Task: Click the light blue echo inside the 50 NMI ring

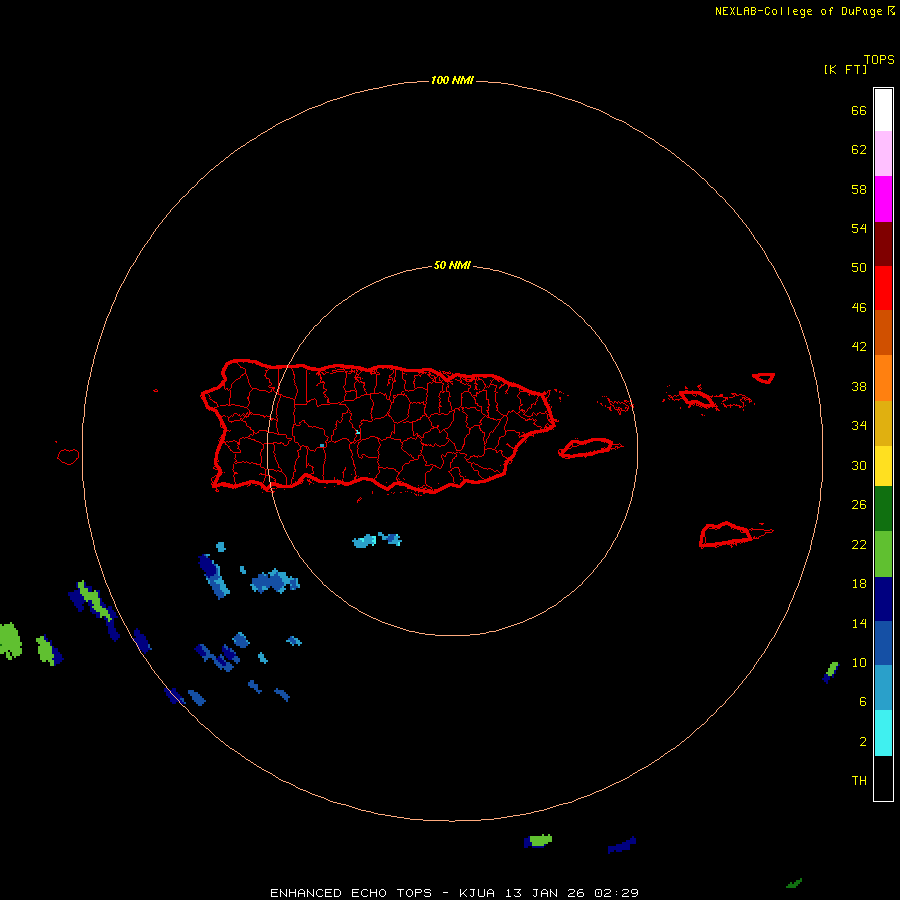Action: [377, 540]
